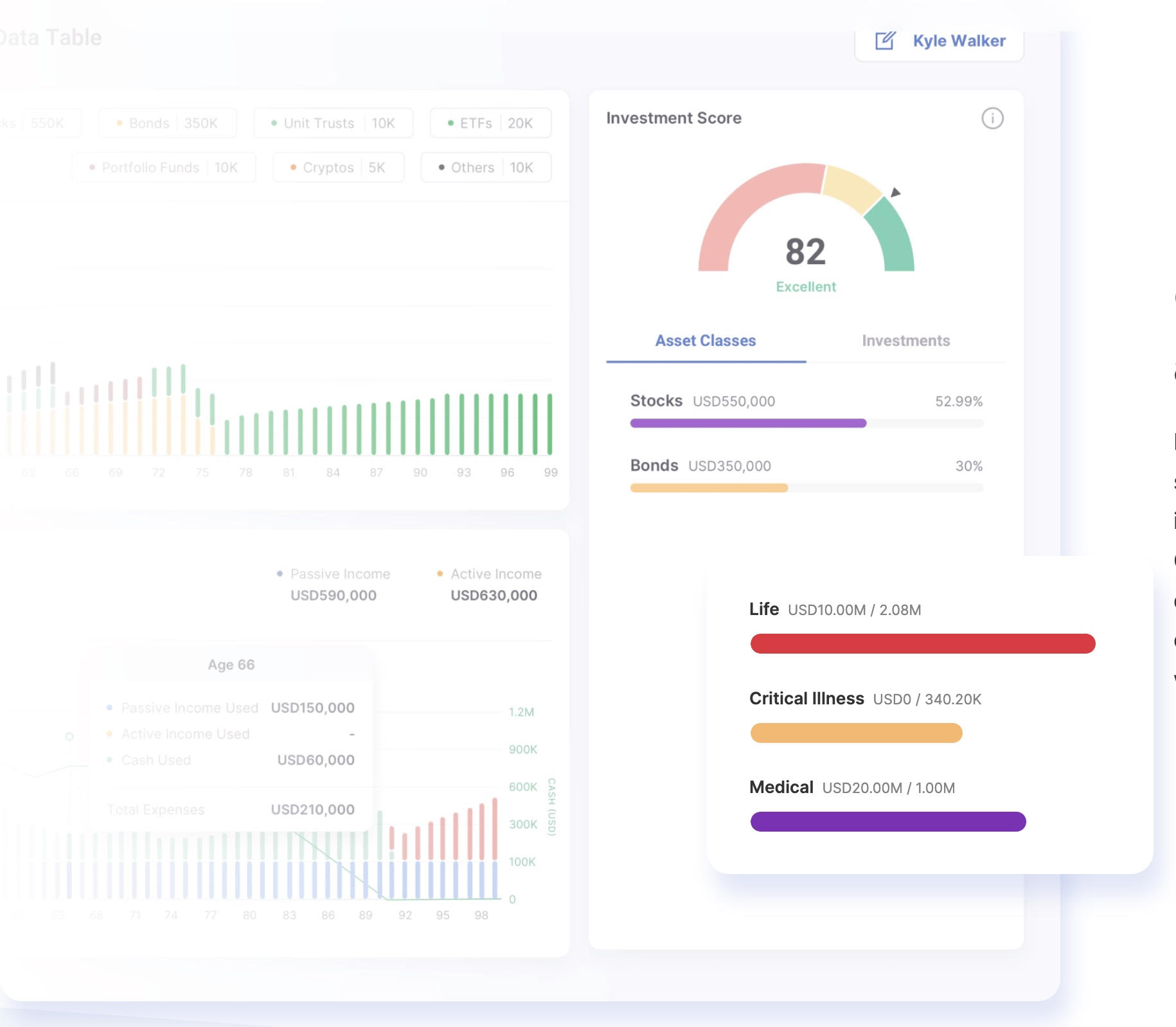Click the Data Table heading
The image size is (1176, 1027).
click(x=51, y=38)
